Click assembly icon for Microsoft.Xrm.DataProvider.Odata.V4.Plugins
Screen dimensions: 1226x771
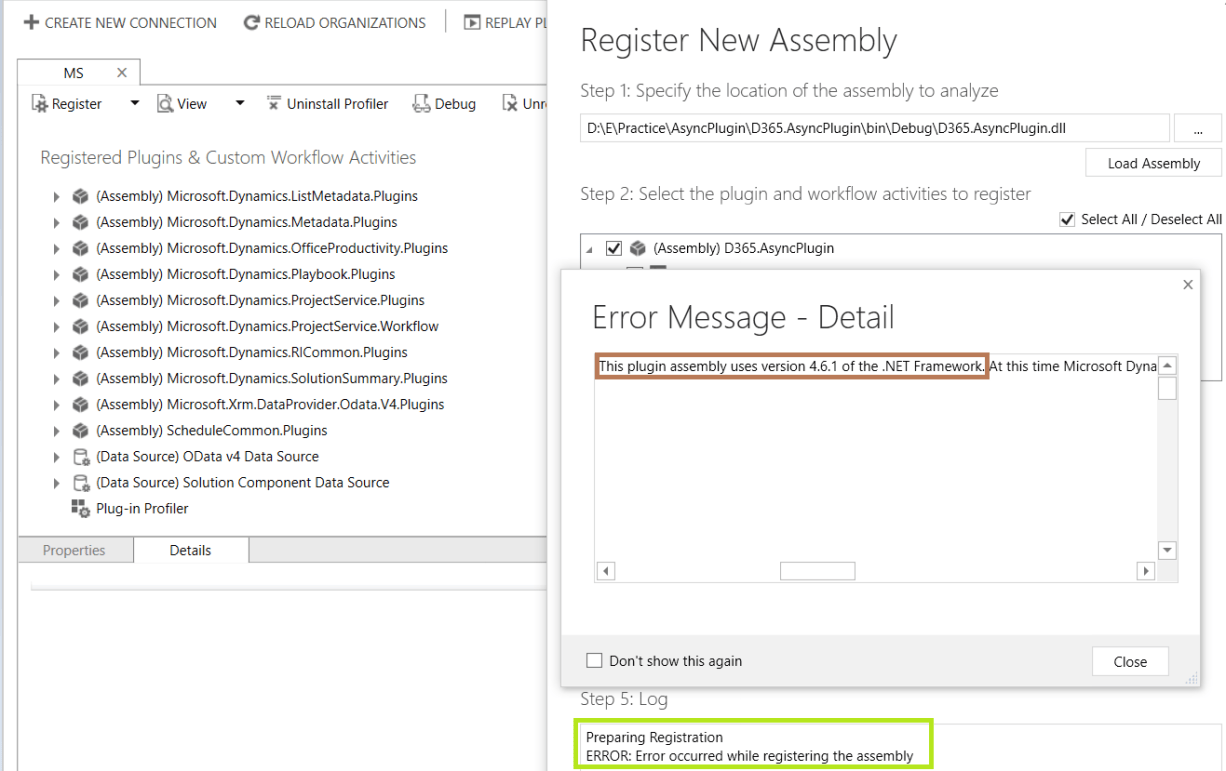81,404
